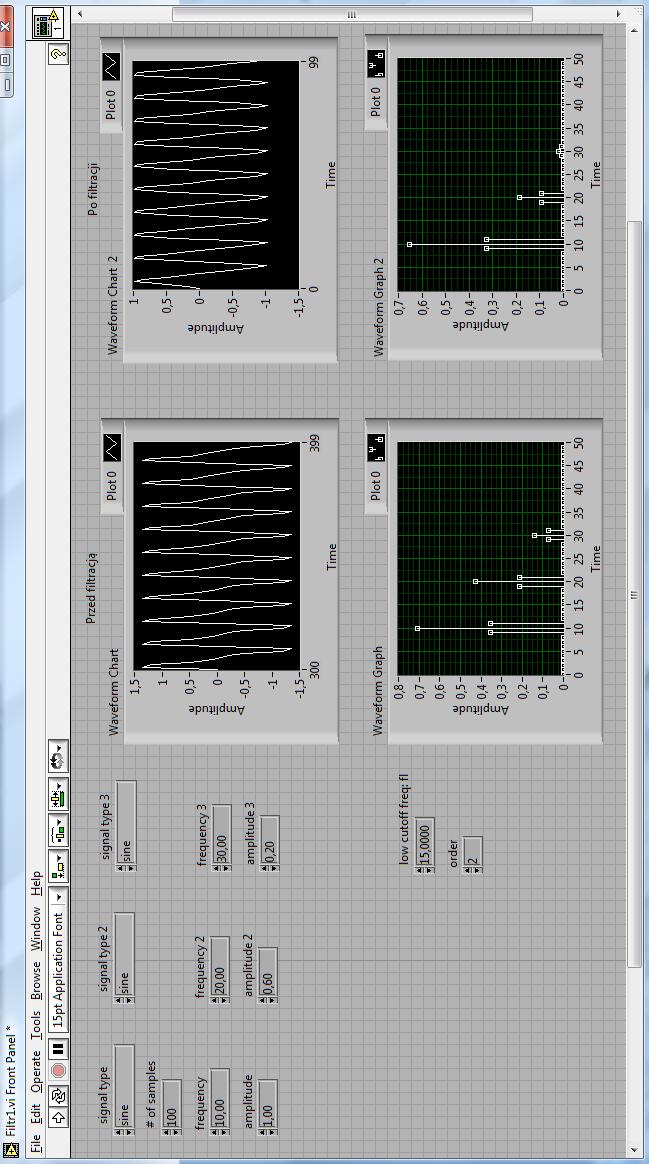The image size is (649, 1164).
Task: Open the File menu
Action: click(36, 1141)
